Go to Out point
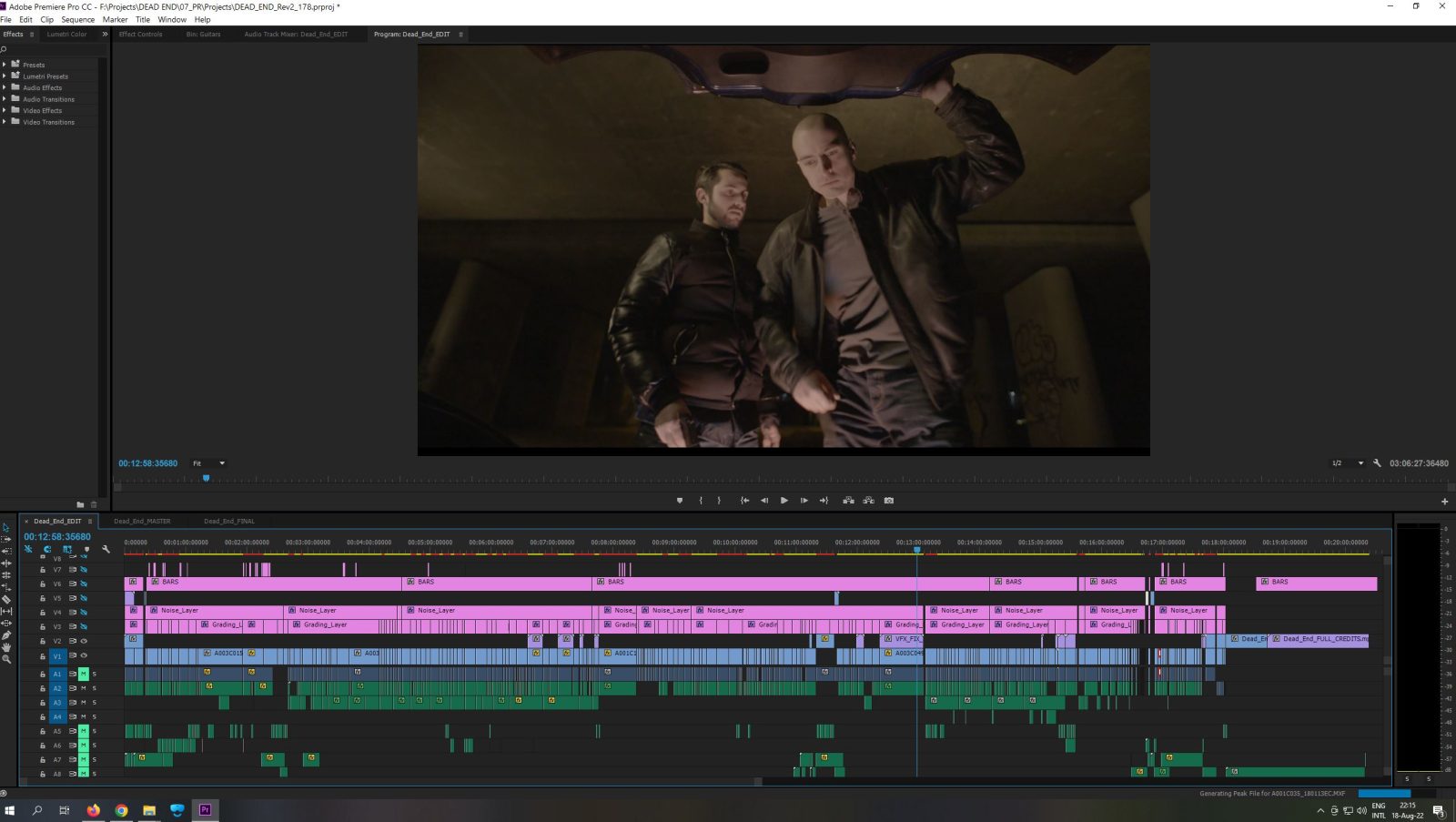The height and width of the screenshot is (822, 1456). click(824, 500)
